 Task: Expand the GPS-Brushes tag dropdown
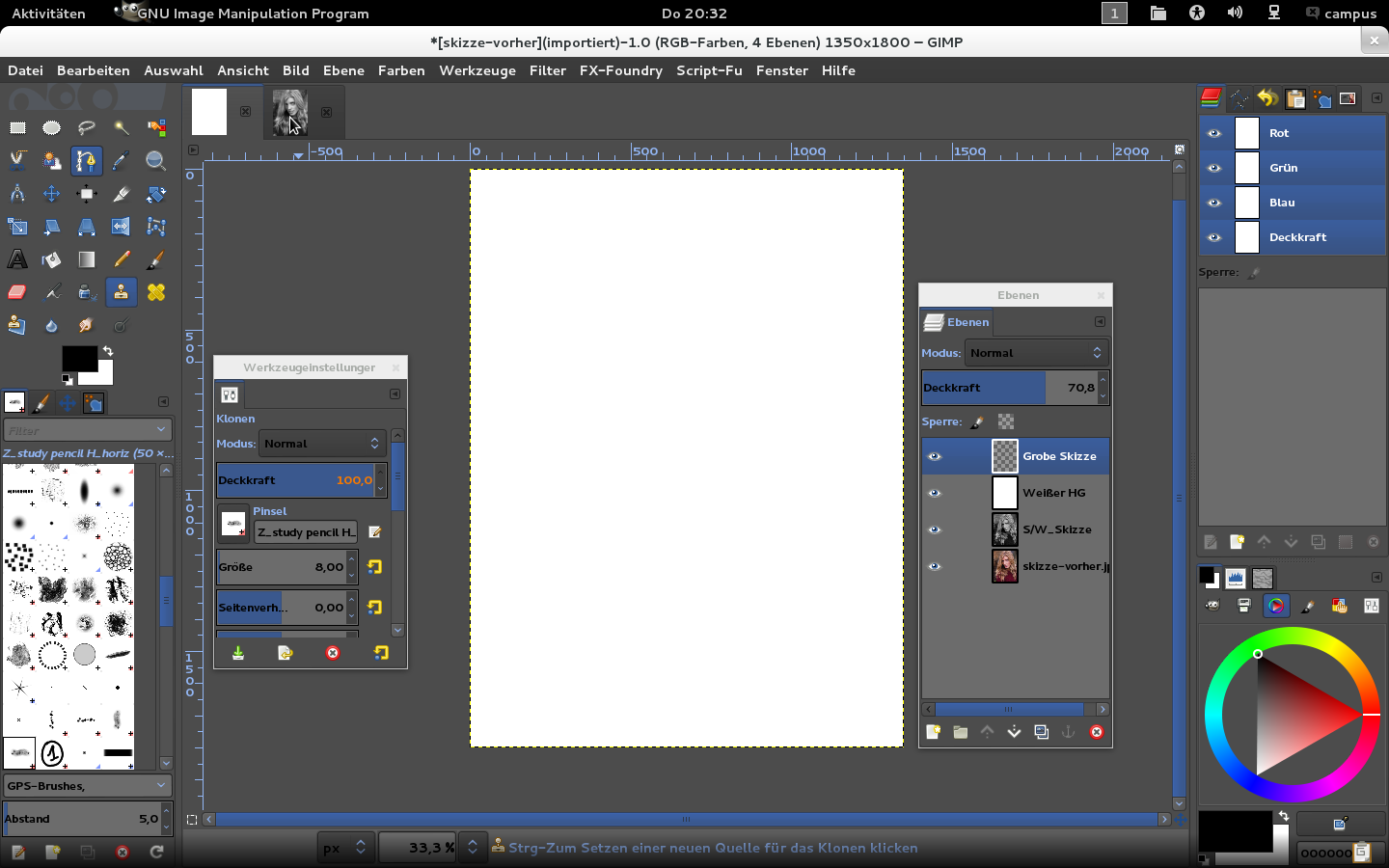pyautogui.click(x=88, y=786)
